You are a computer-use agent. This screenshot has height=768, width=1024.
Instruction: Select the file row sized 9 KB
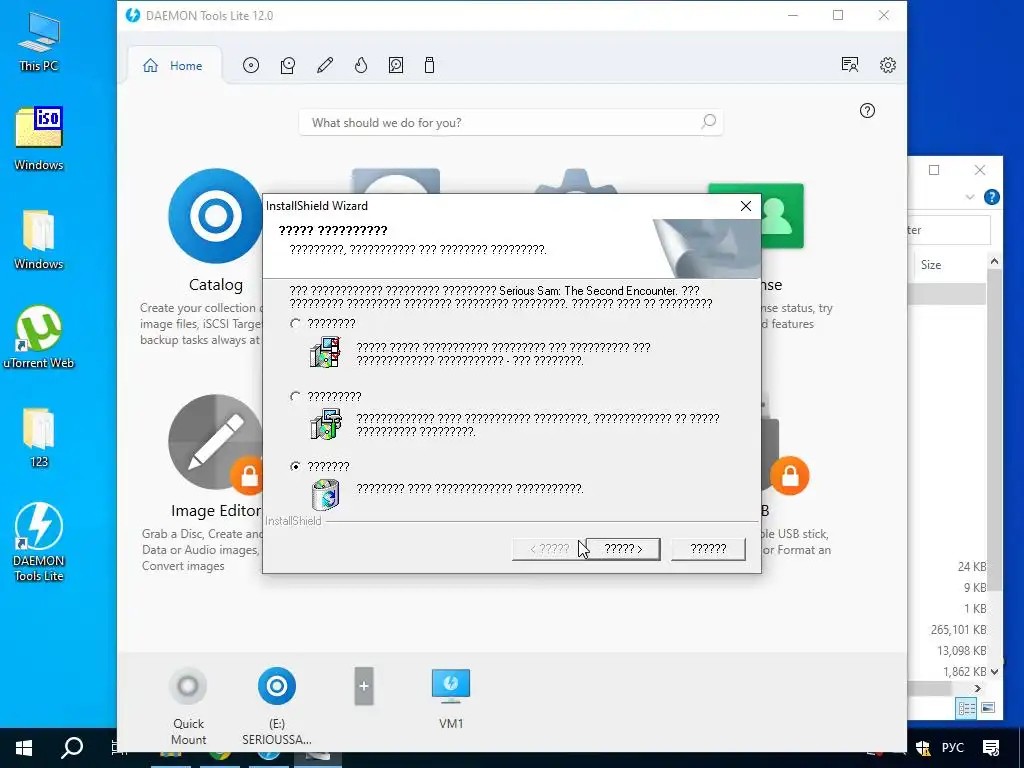click(947, 588)
